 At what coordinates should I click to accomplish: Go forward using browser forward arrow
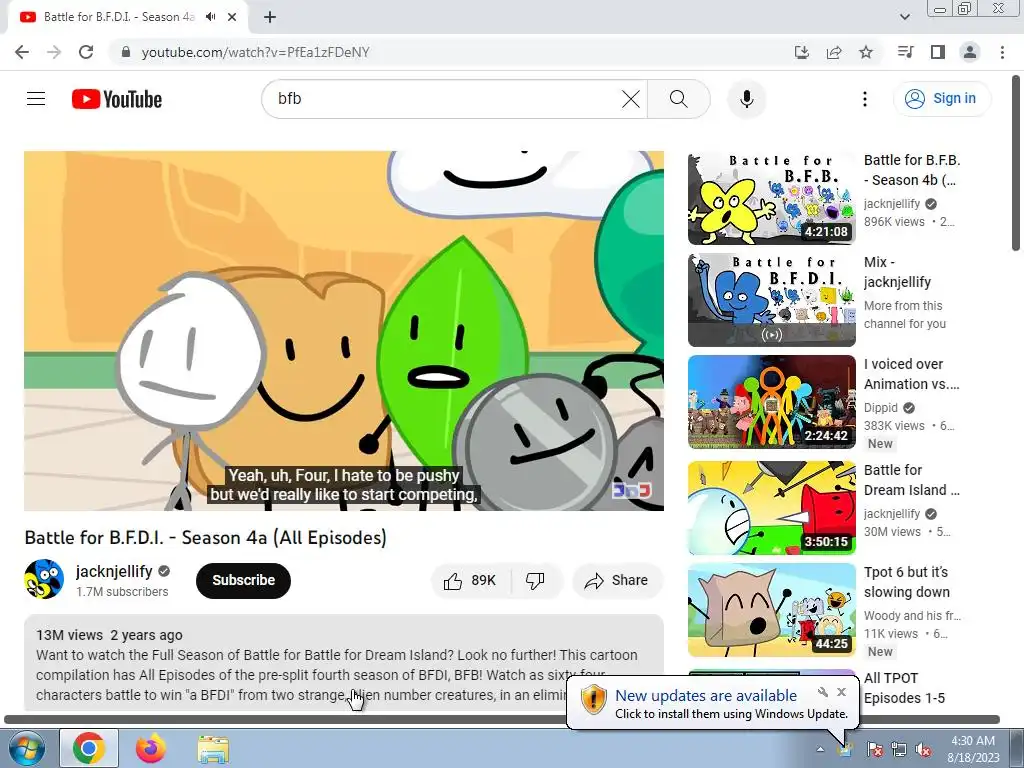point(54,52)
